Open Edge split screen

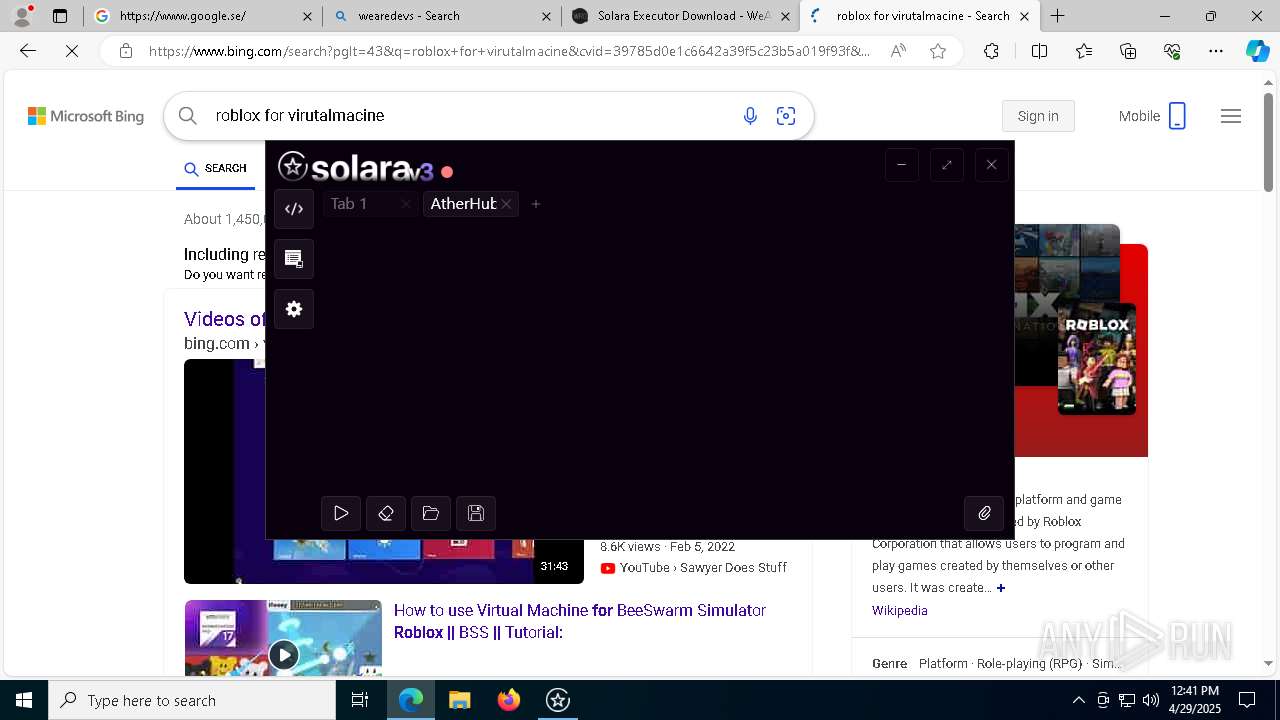tap(1039, 51)
